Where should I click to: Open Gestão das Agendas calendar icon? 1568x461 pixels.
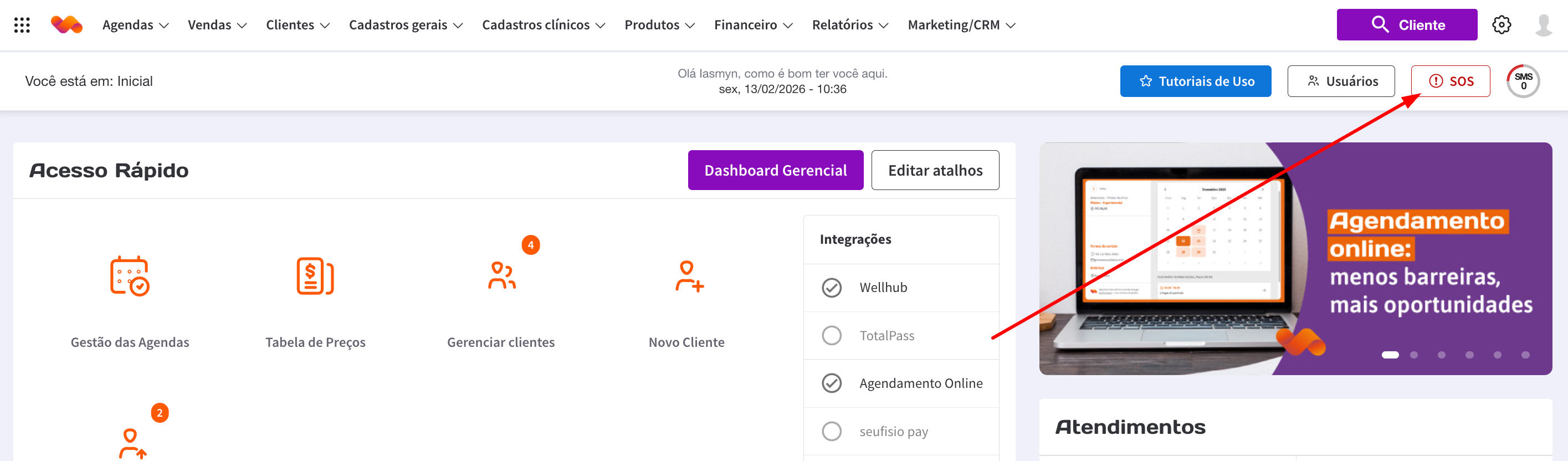click(130, 276)
